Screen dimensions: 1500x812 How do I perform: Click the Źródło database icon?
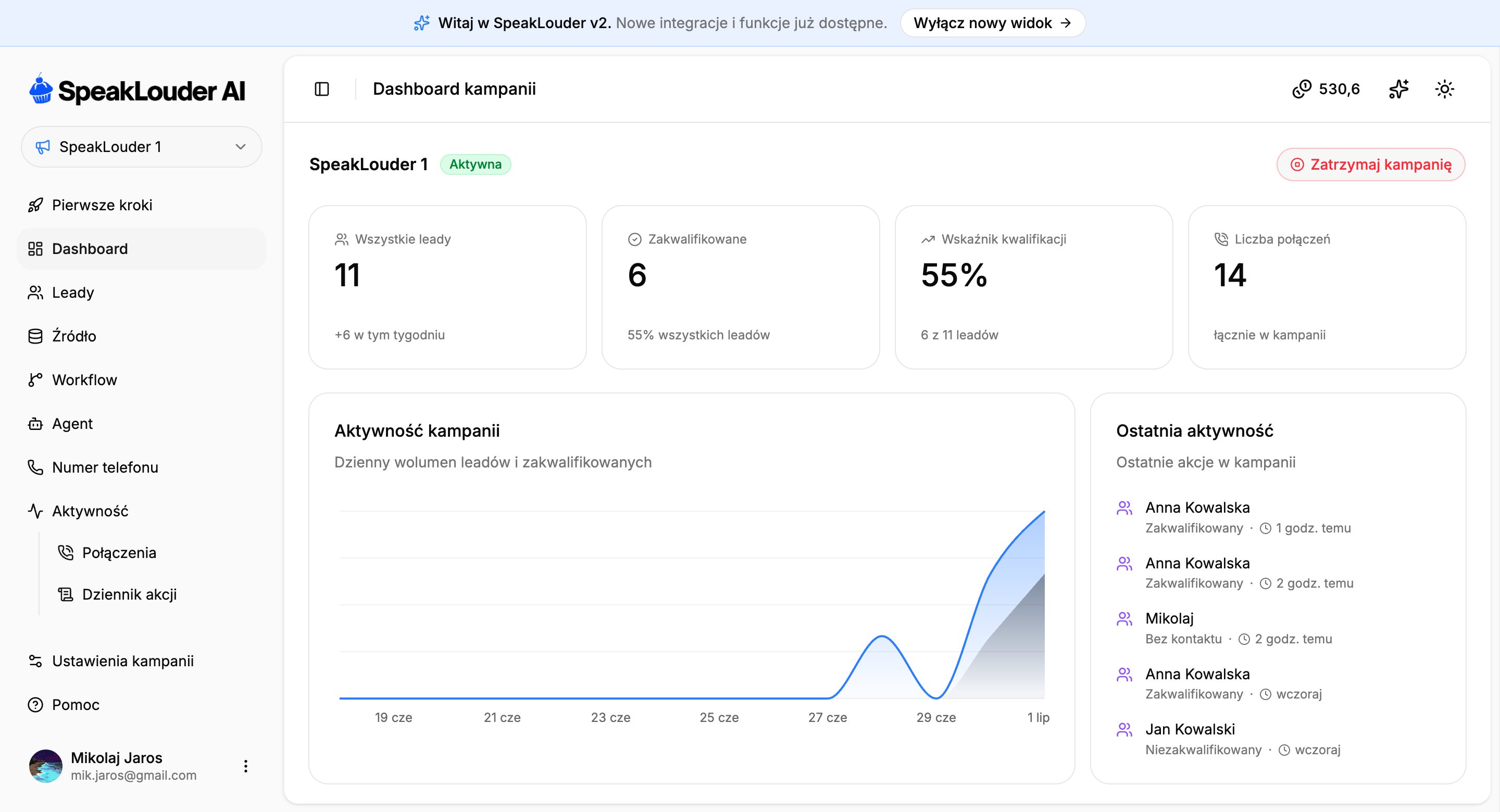[x=35, y=336]
